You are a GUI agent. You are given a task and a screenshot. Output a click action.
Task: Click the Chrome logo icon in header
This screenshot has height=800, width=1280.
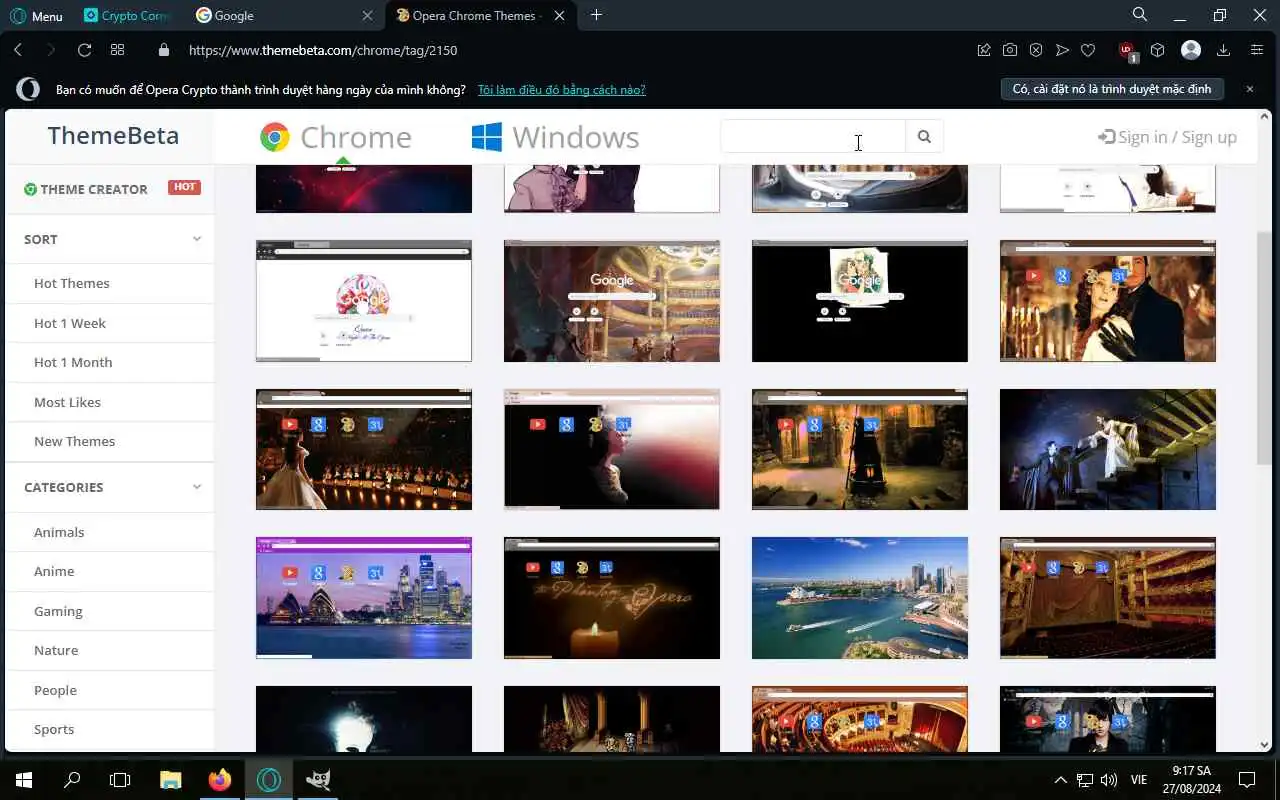coord(275,137)
